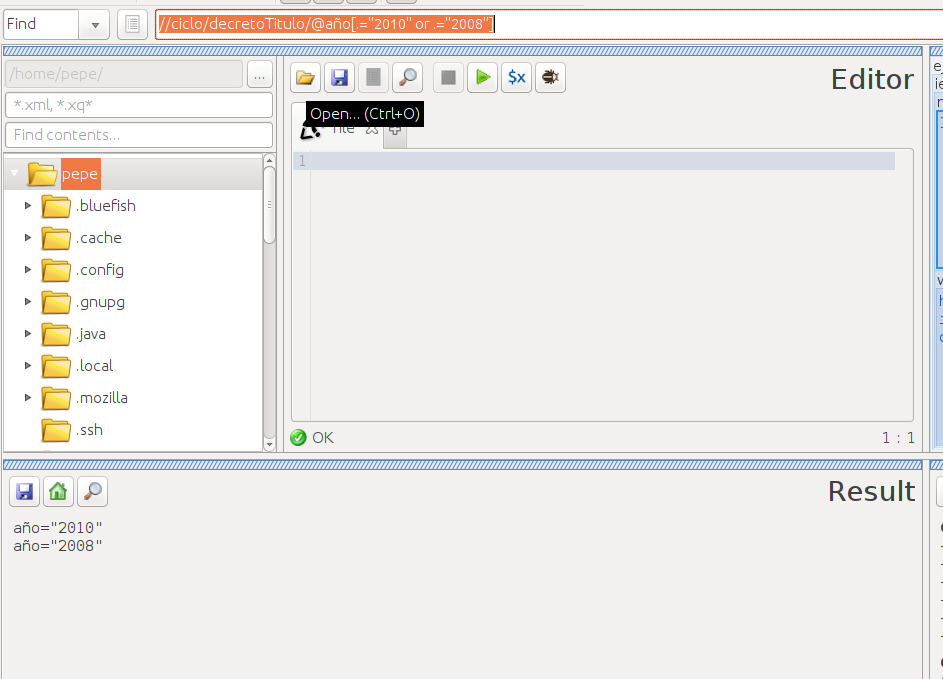943x679 pixels.
Task: Expand the .config folder
Action: click(x=28, y=269)
